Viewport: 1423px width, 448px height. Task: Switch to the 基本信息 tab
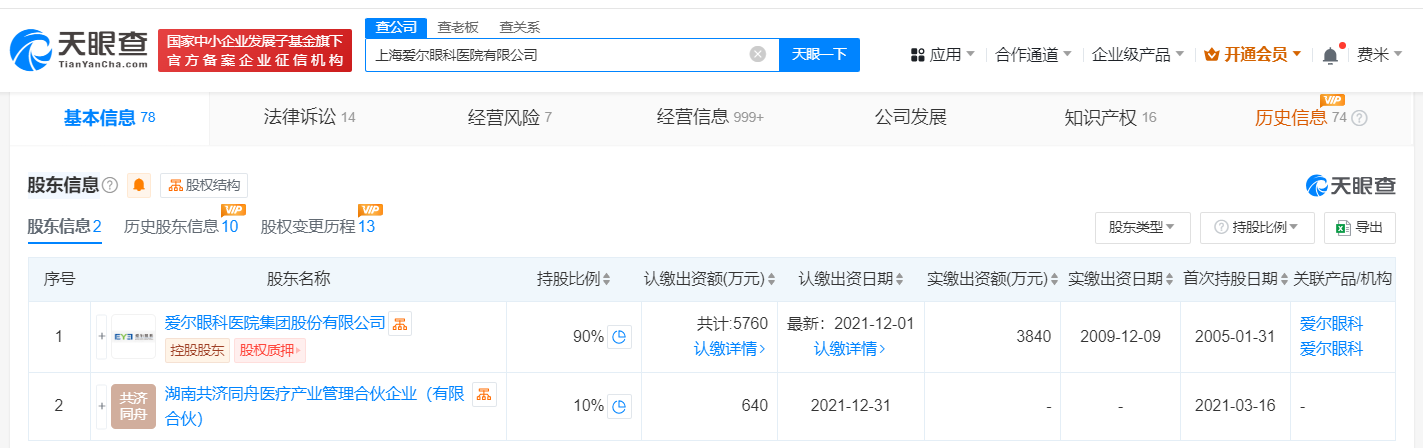tap(109, 118)
